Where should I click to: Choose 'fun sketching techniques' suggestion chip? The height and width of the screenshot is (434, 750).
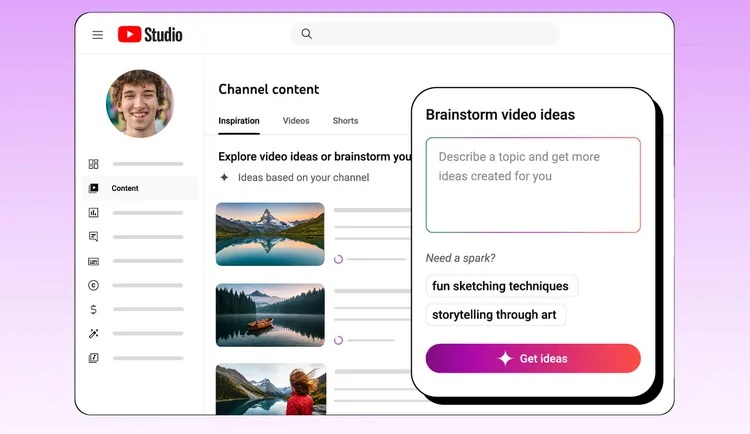(501, 286)
